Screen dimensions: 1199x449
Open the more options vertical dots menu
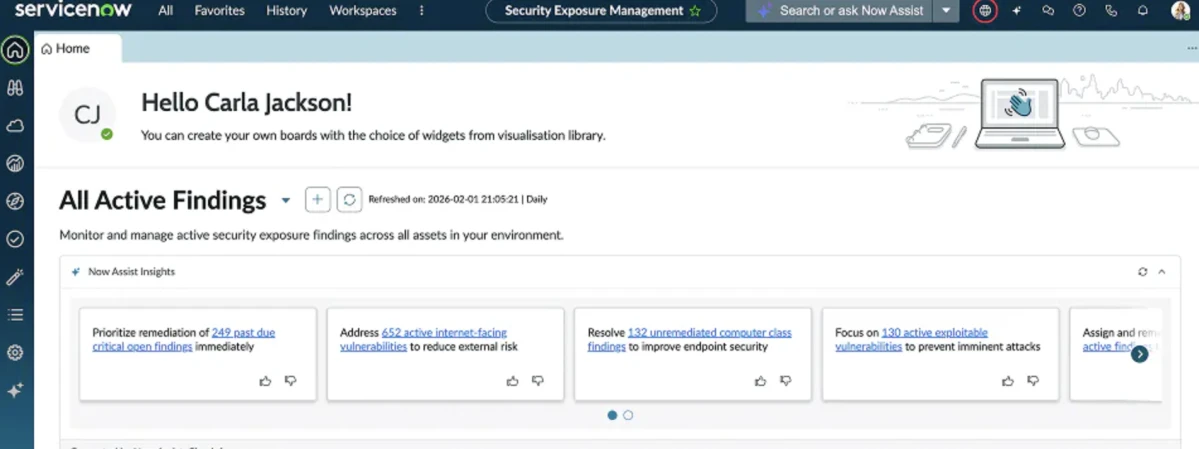(421, 11)
